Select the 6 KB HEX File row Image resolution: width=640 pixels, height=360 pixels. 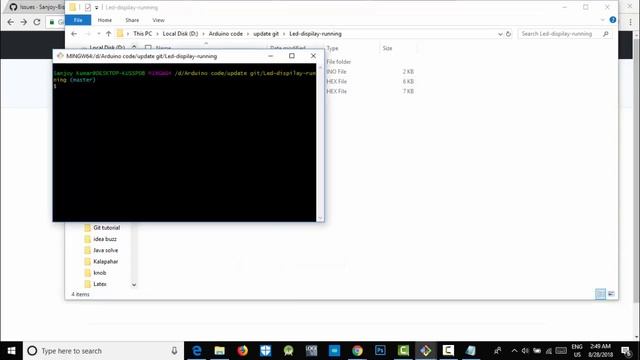click(x=336, y=81)
